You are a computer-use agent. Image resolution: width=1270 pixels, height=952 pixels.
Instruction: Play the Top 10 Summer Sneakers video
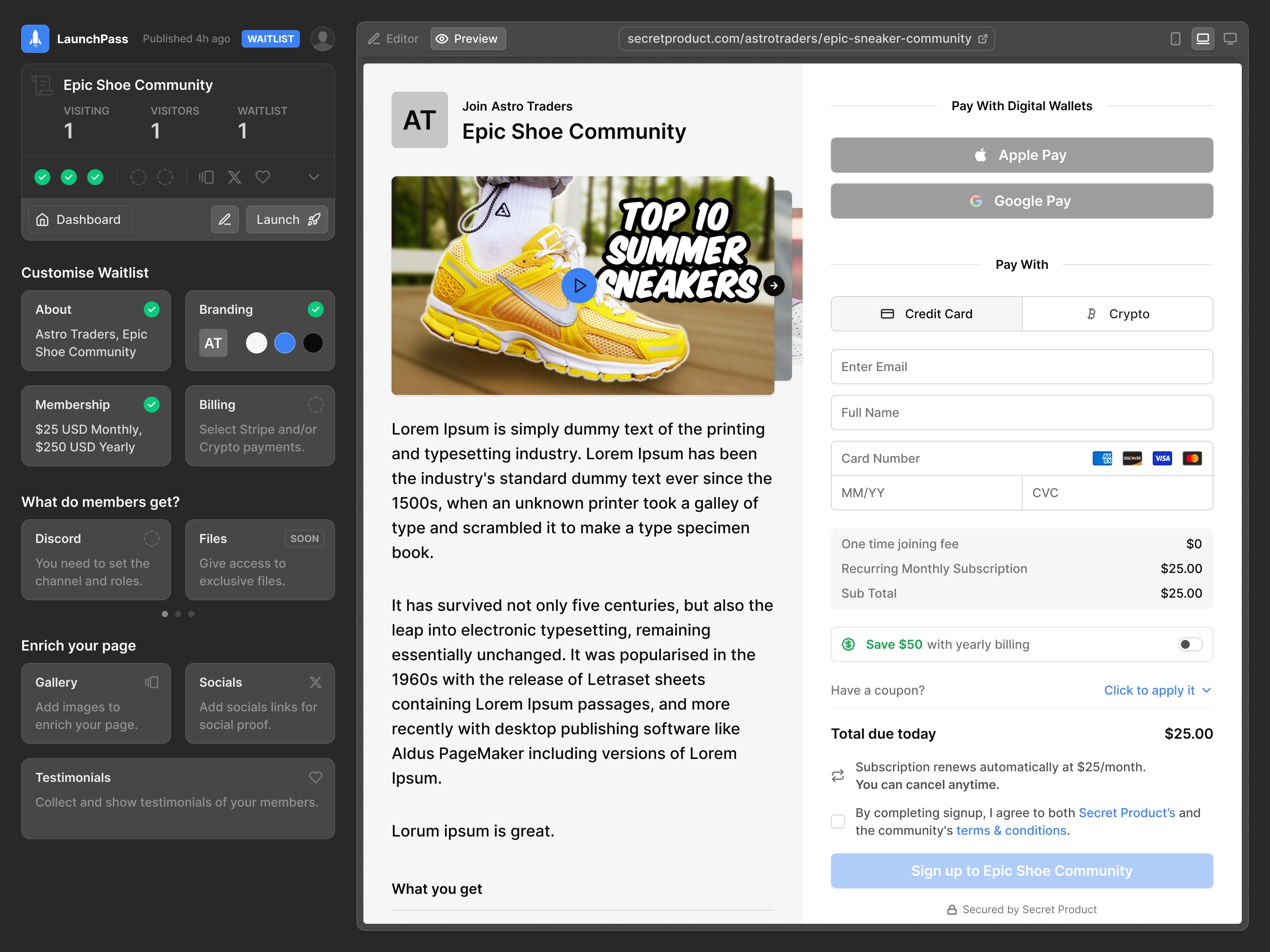click(579, 285)
